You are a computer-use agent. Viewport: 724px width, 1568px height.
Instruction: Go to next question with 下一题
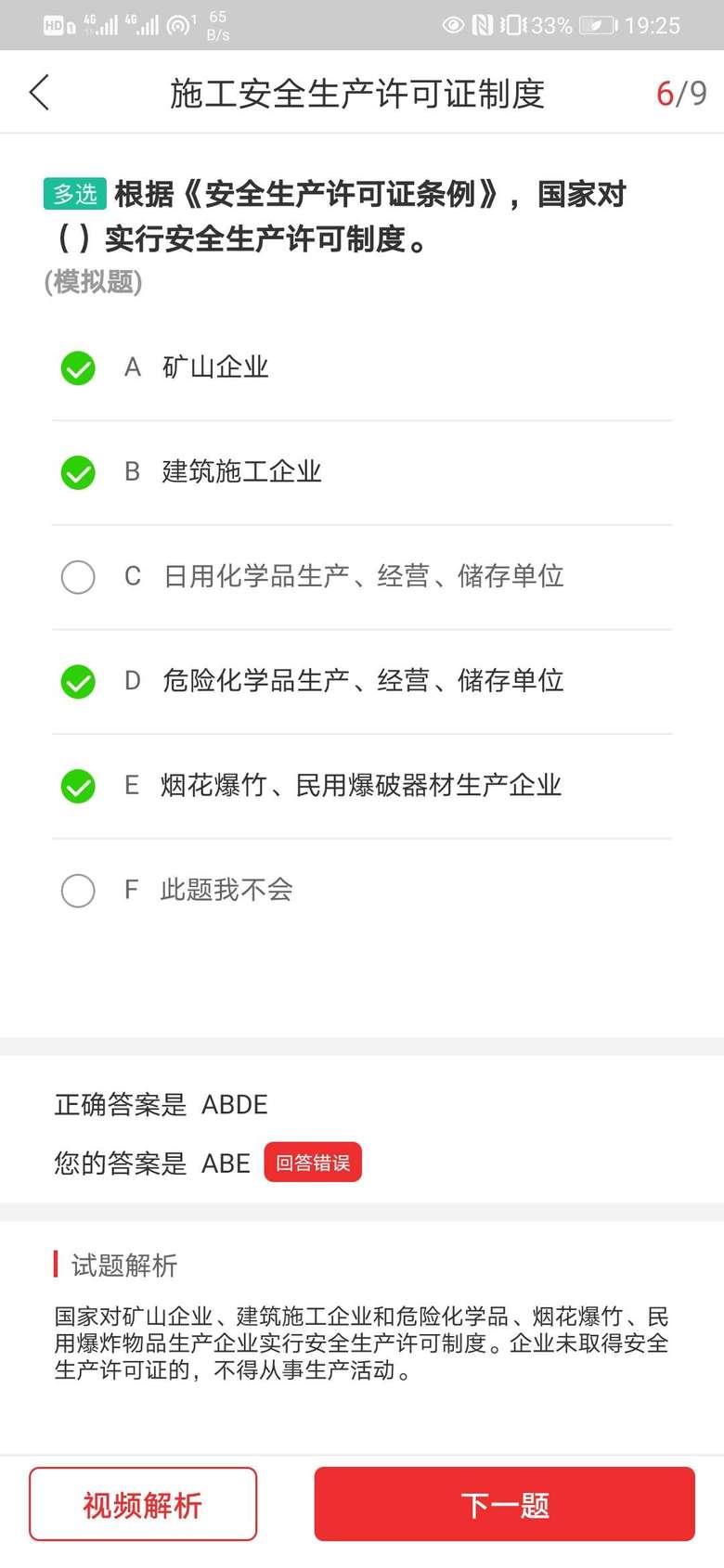[504, 1504]
